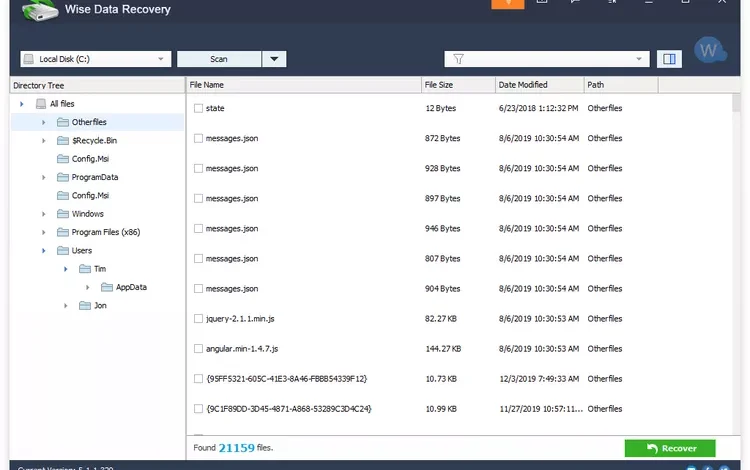Screen dimensions: 750x470
Task: Toggle the preview pane layout icon
Action: pyautogui.click(x=669, y=59)
